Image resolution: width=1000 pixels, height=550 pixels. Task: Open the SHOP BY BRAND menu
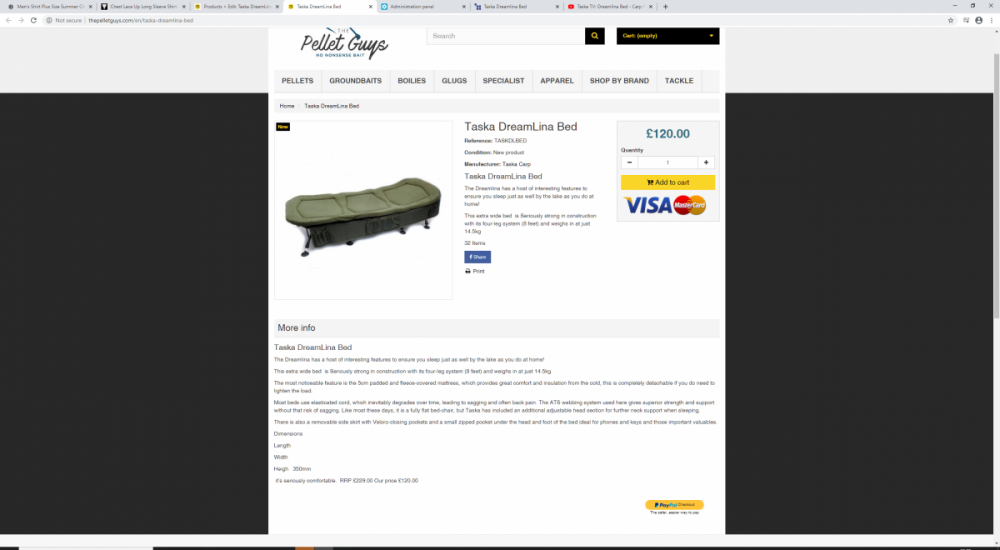(619, 81)
